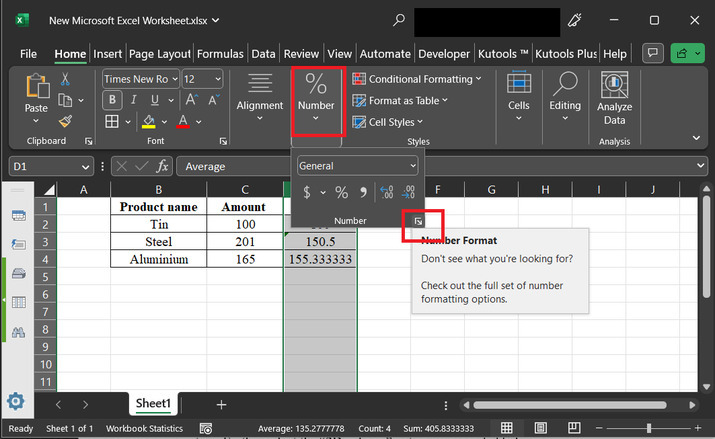Click the Decrease Decimal icon

pyautogui.click(x=408, y=192)
